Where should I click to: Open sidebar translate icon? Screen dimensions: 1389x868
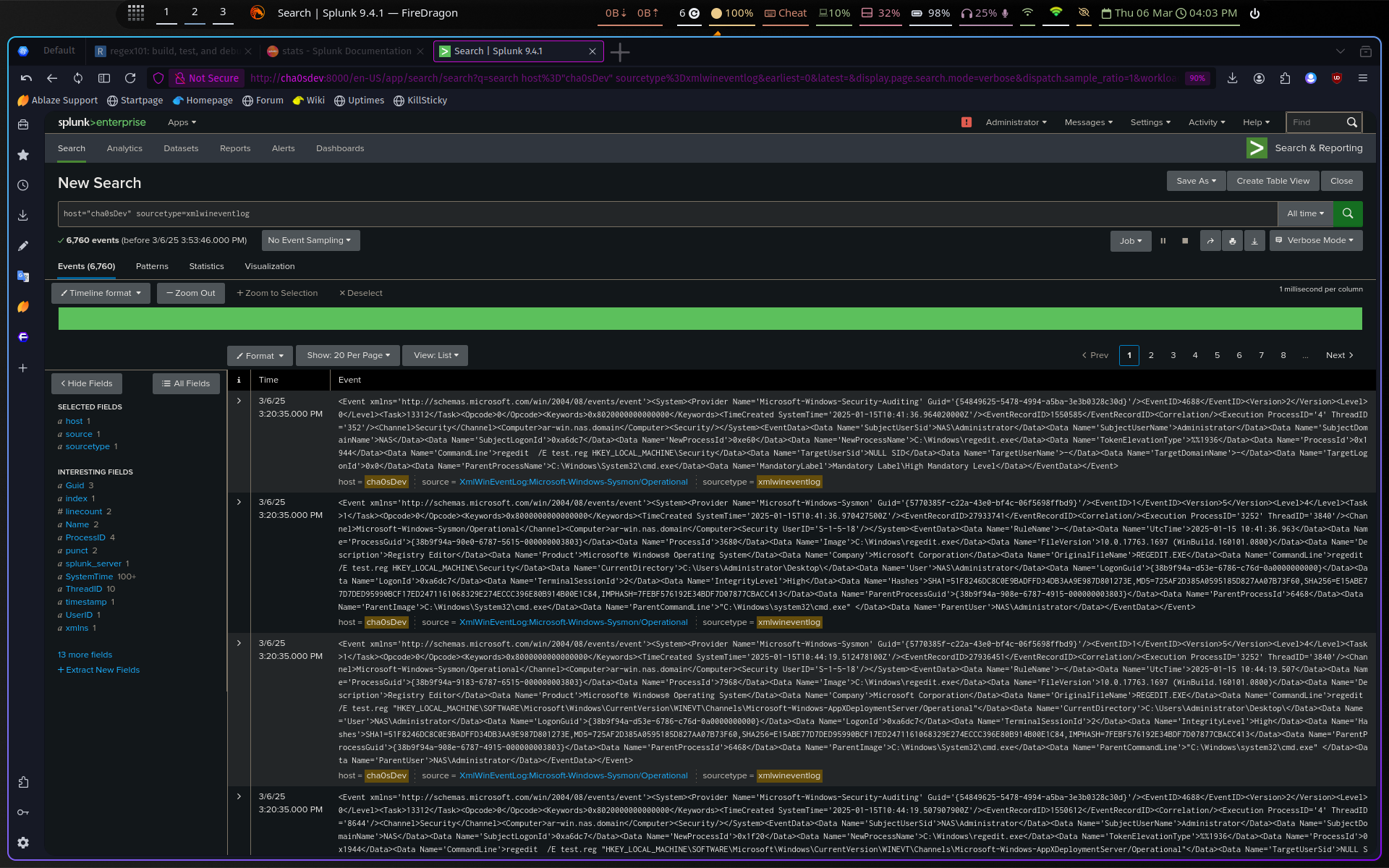coord(23,276)
